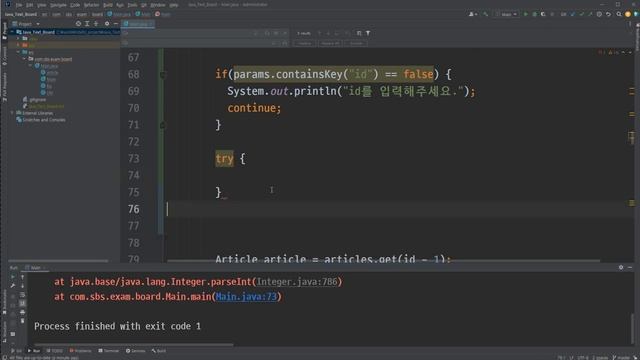Toggle multi-selection icon in search bar
Screen dimensions: 640x360
359,33
